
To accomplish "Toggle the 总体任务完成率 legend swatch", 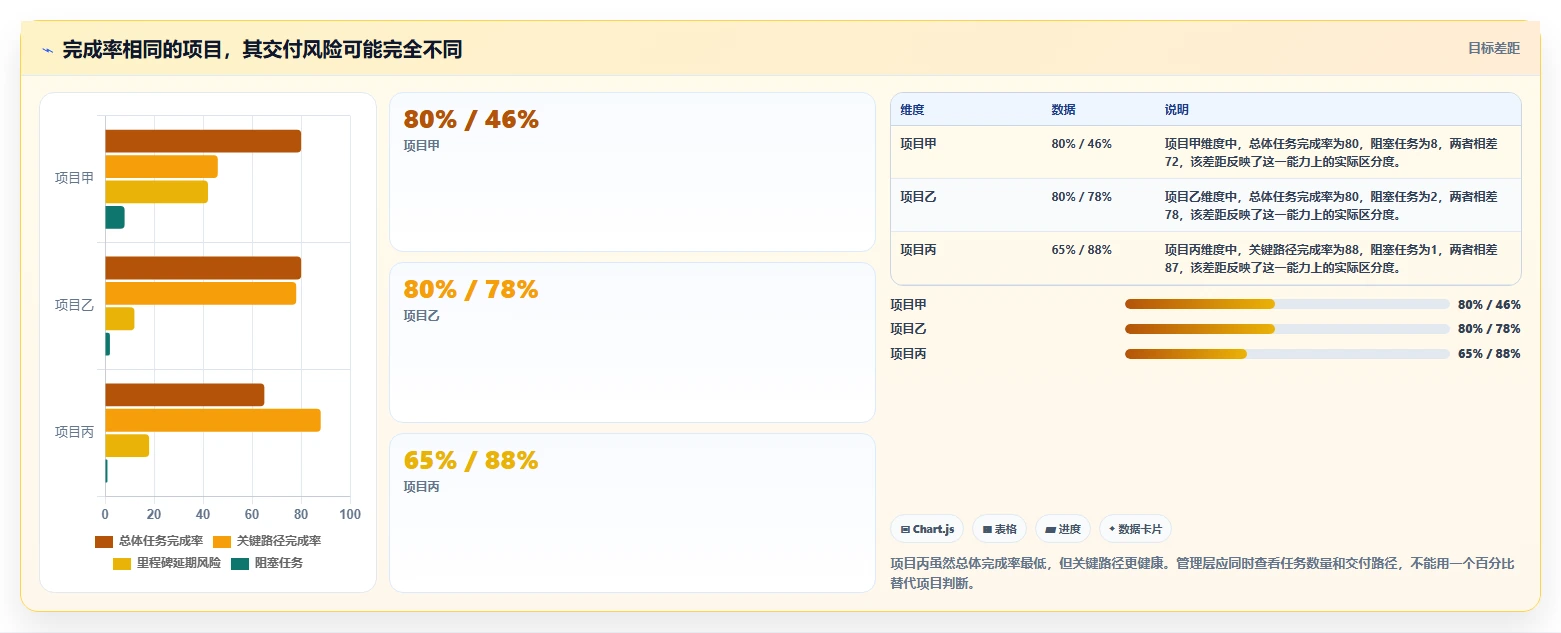I will pyautogui.click(x=104, y=541).
